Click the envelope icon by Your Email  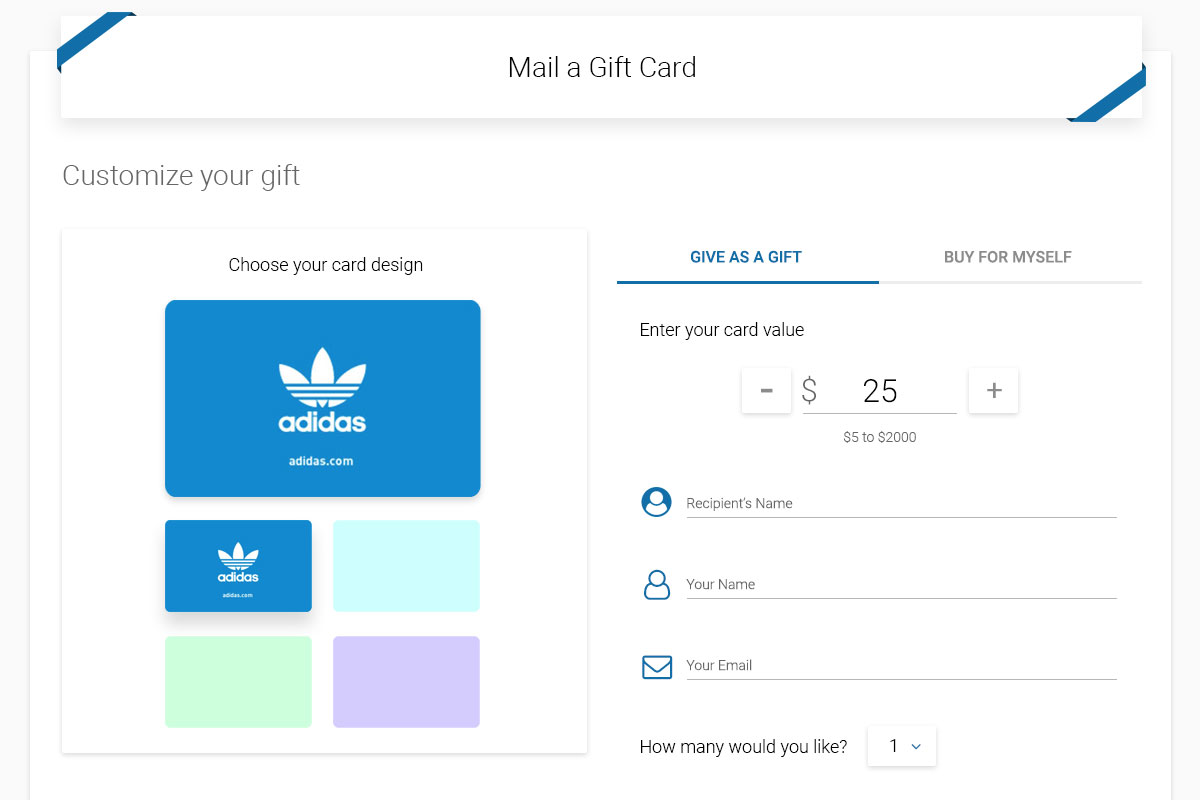[x=657, y=666]
